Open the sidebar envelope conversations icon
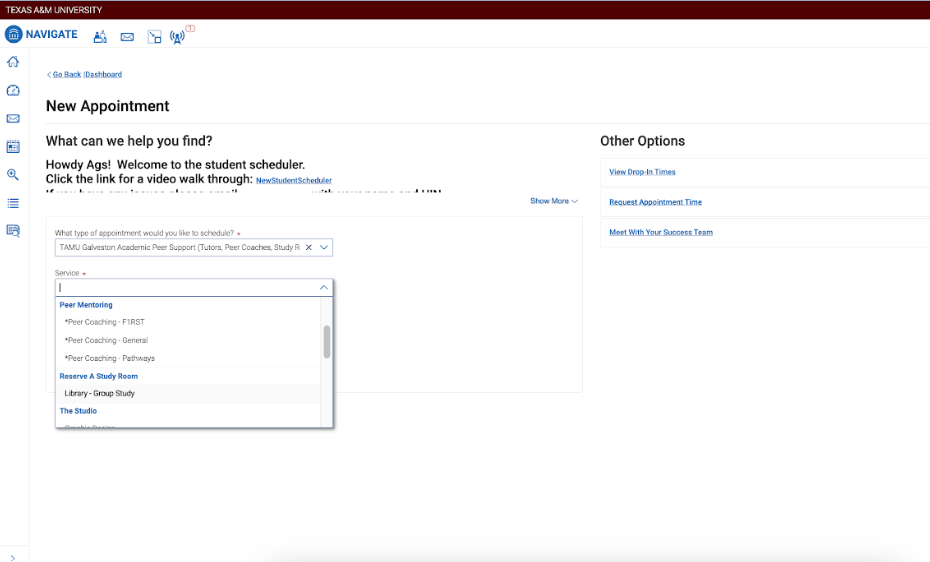The image size is (930, 562). (x=13, y=119)
